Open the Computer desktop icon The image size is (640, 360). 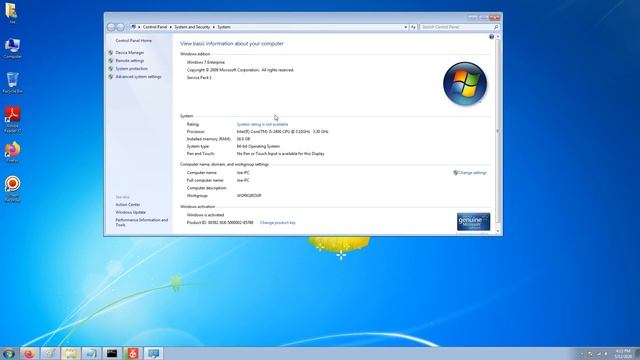click(12, 48)
